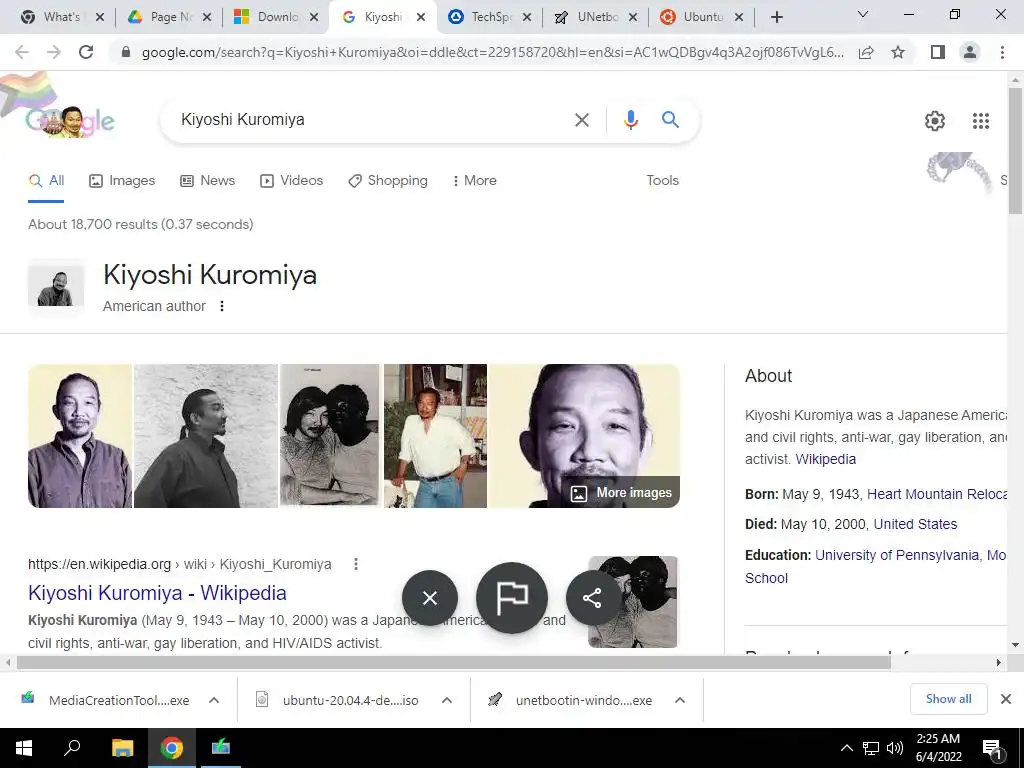Close the What's tab
Screen dimensions: 1024x768
(x=99, y=18)
